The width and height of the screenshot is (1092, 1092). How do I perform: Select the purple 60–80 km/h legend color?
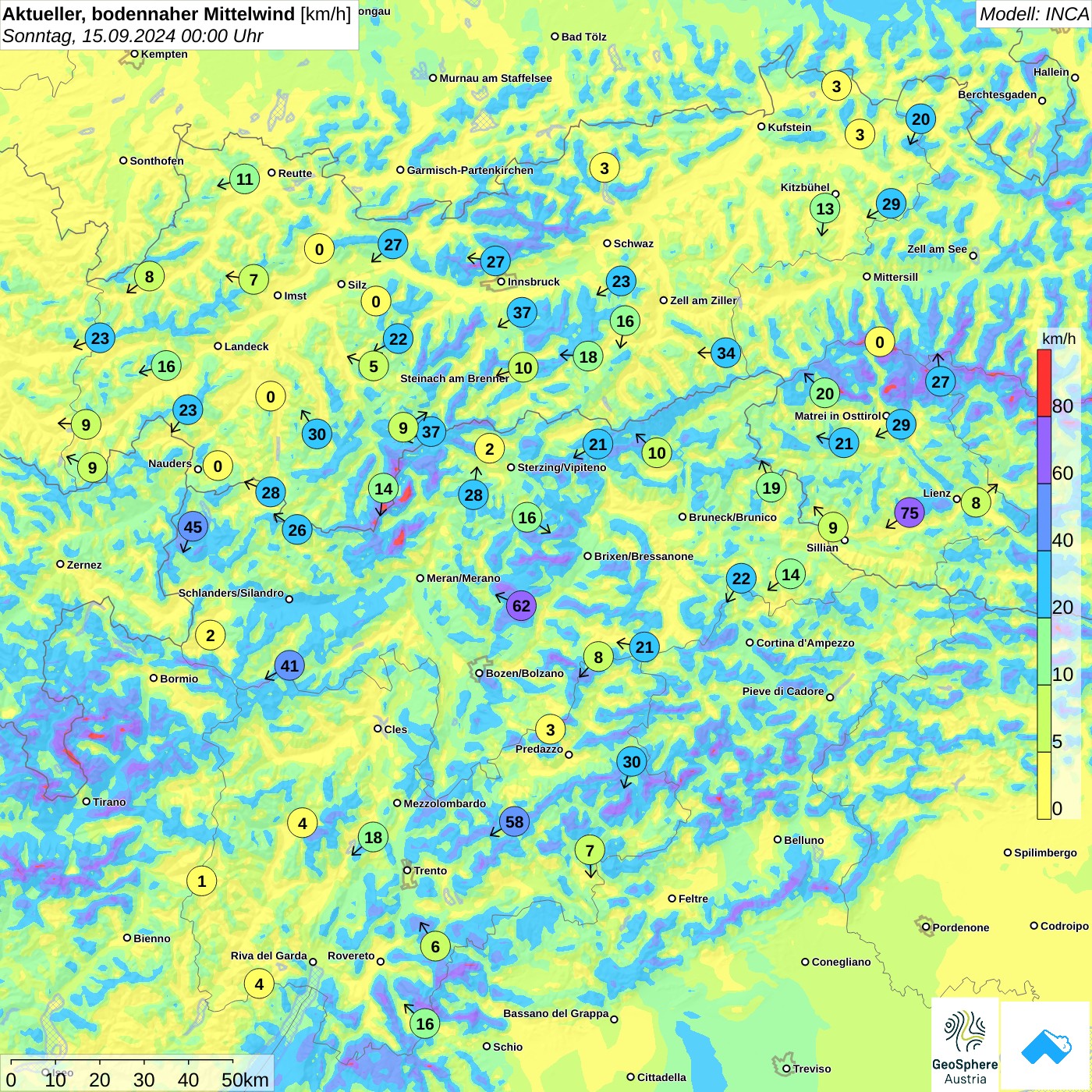(1044, 451)
